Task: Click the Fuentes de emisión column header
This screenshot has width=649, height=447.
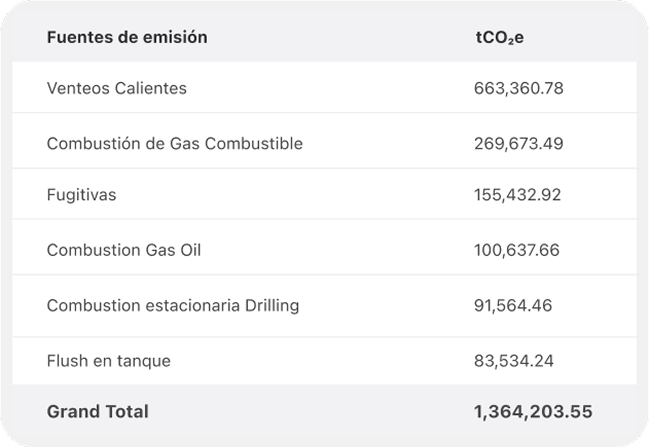Action: tap(127, 37)
